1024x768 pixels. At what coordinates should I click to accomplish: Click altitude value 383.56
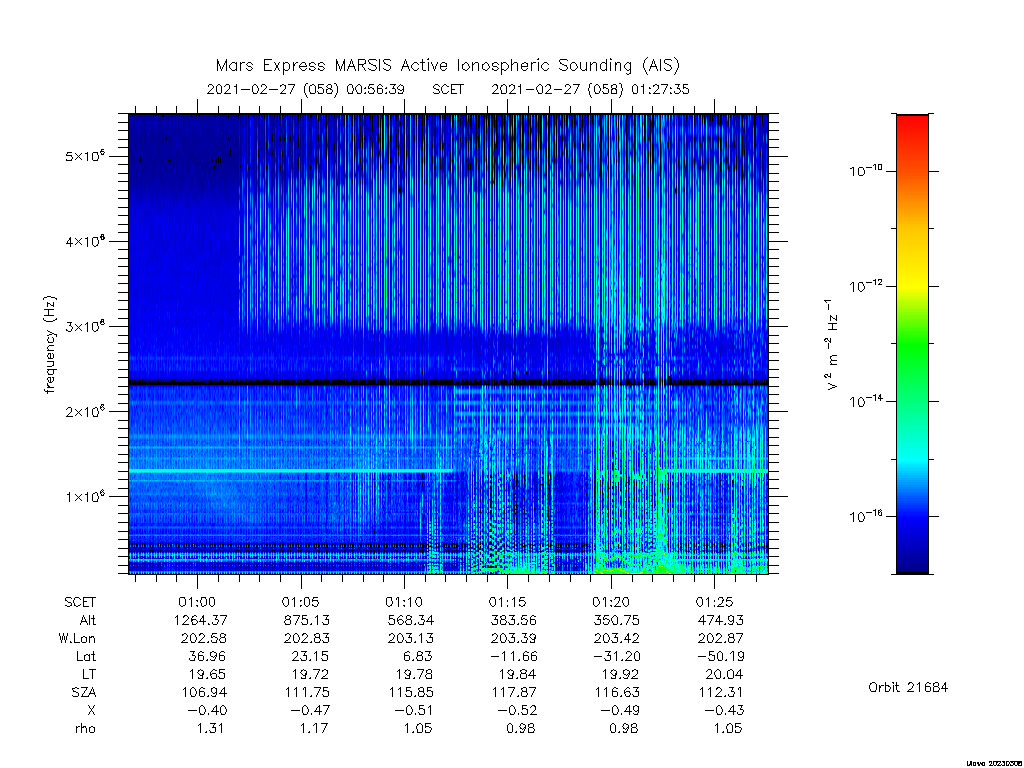click(513, 620)
